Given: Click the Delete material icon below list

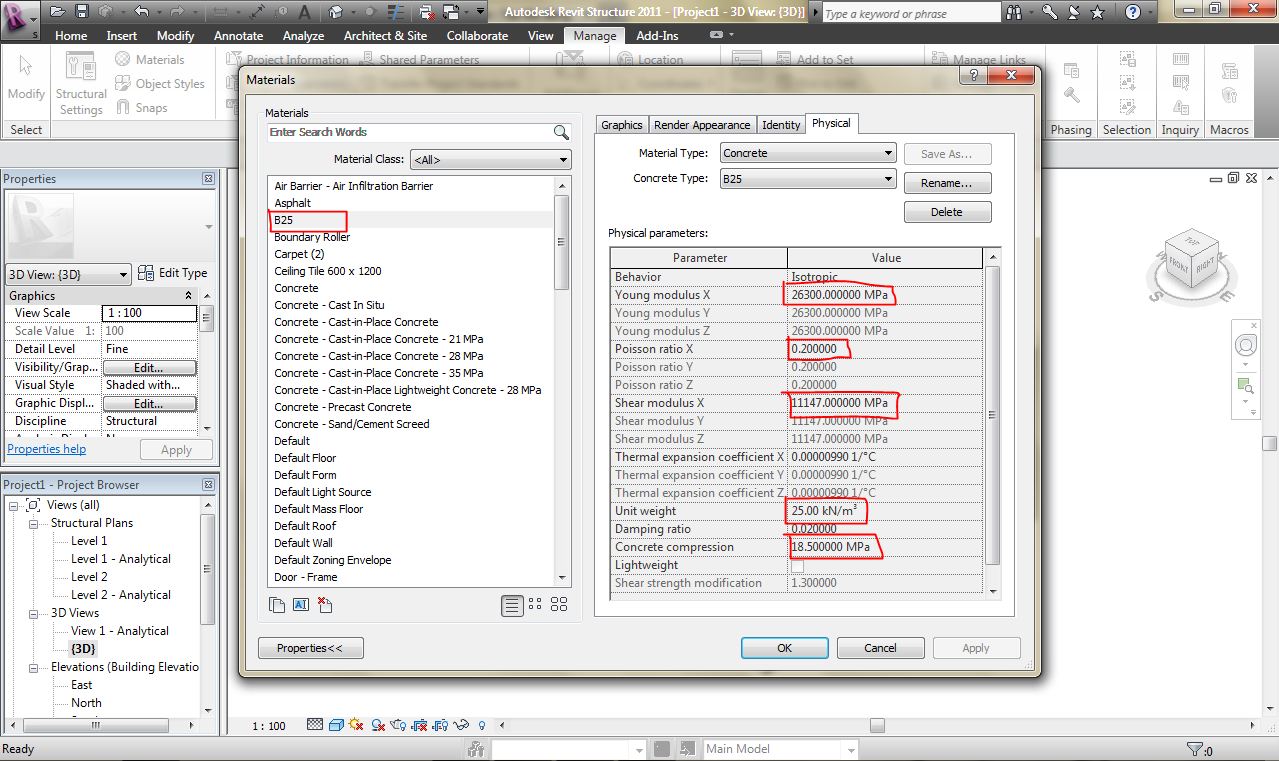Looking at the screenshot, I should [x=325, y=605].
